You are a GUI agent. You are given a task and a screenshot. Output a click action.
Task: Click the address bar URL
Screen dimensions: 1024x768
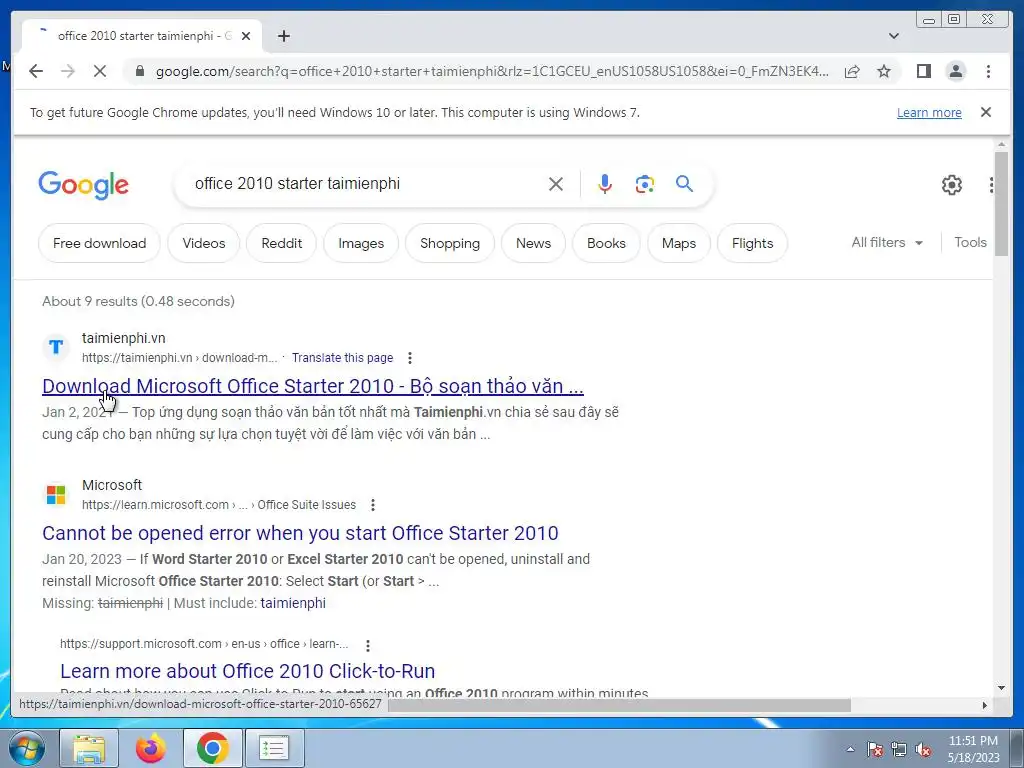(492, 71)
